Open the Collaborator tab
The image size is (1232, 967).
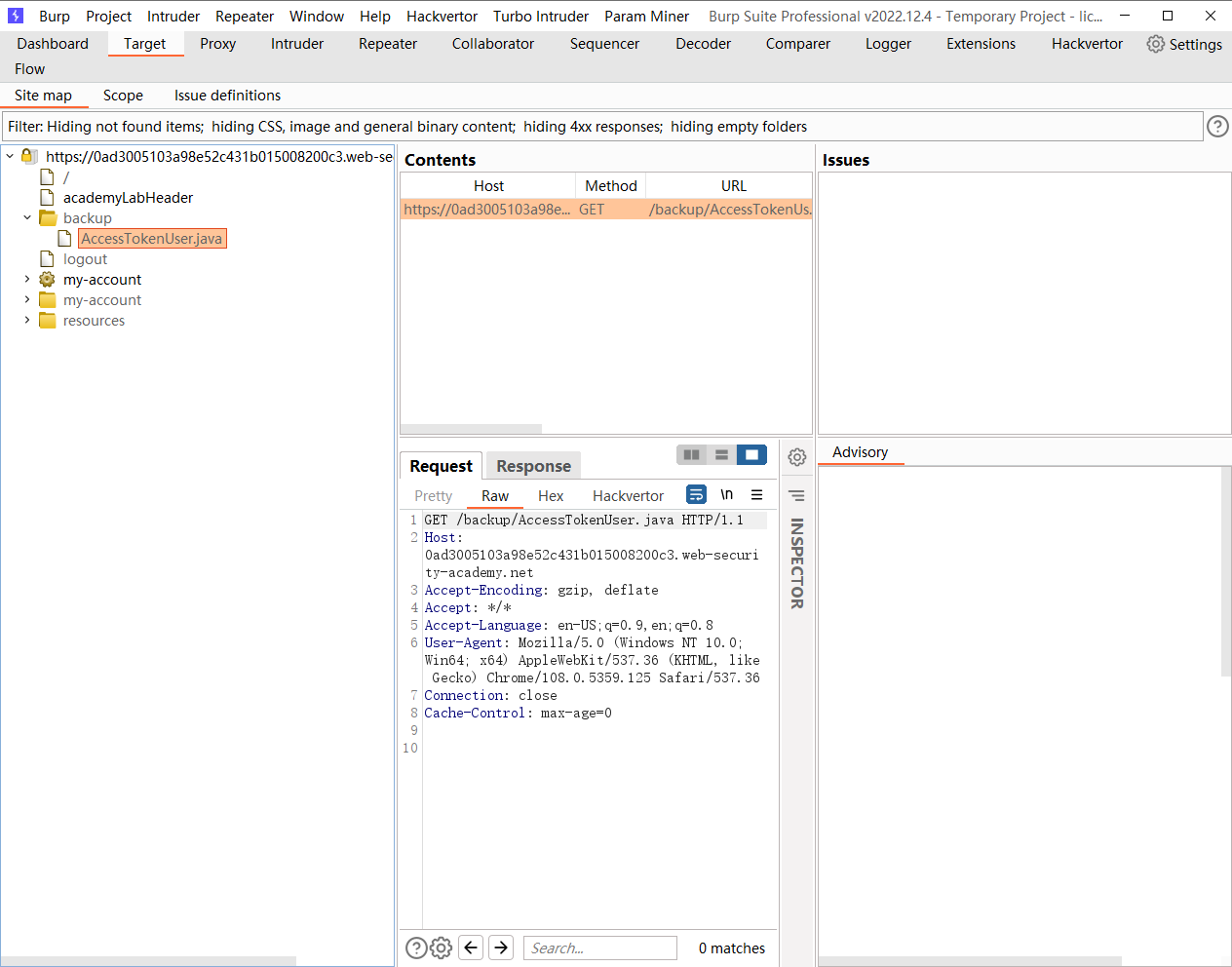pos(493,44)
